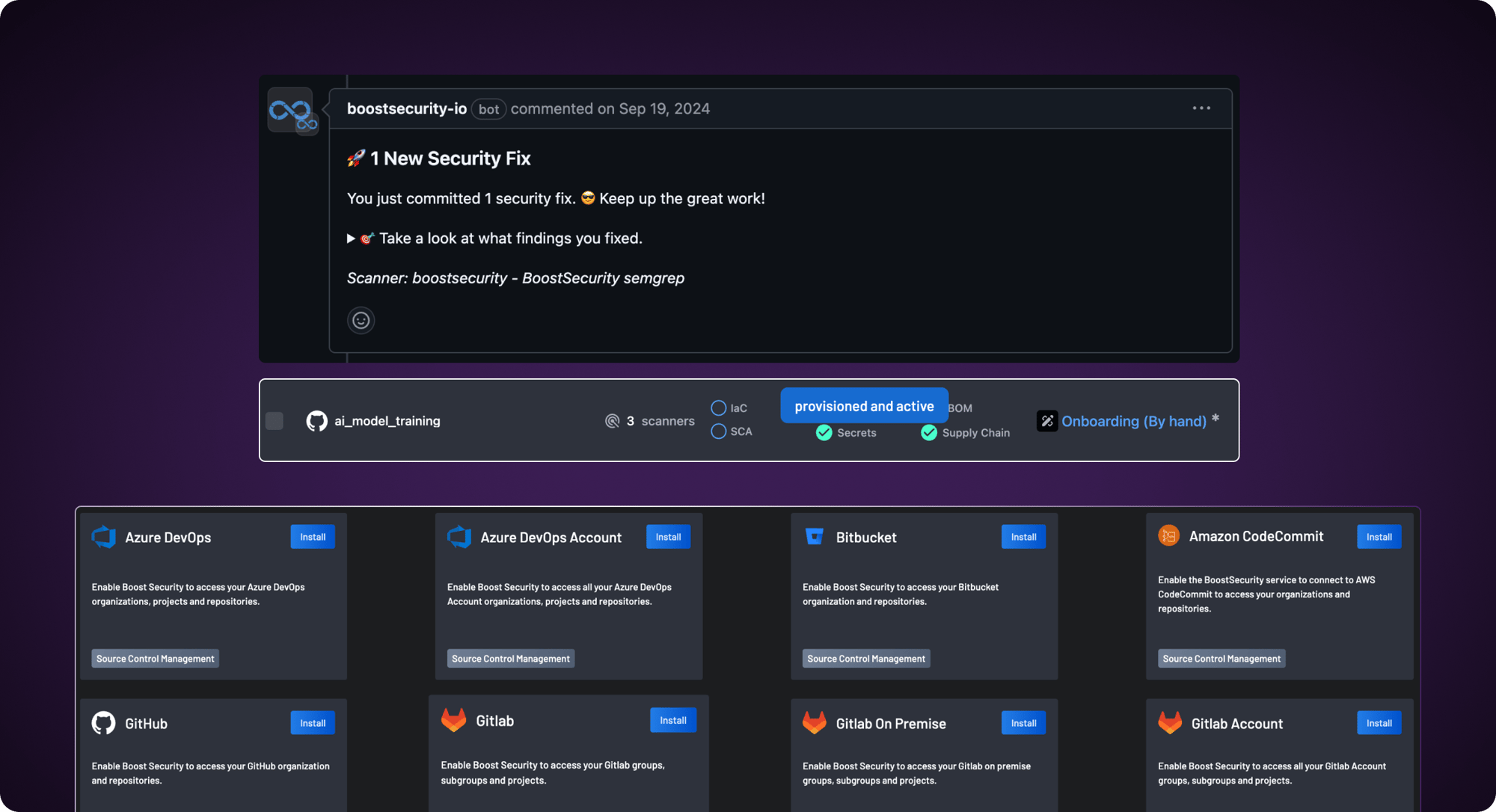Click the 'Bitbucket' card title
This screenshot has width=1496, height=812.
click(x=866, y=538)
